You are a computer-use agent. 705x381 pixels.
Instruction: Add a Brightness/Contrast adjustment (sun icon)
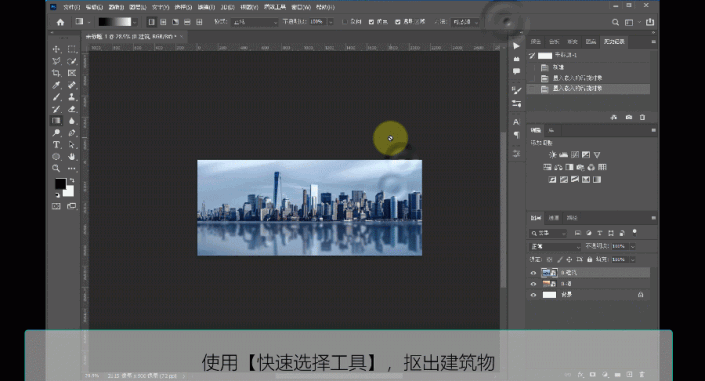[x=553, y=155]
